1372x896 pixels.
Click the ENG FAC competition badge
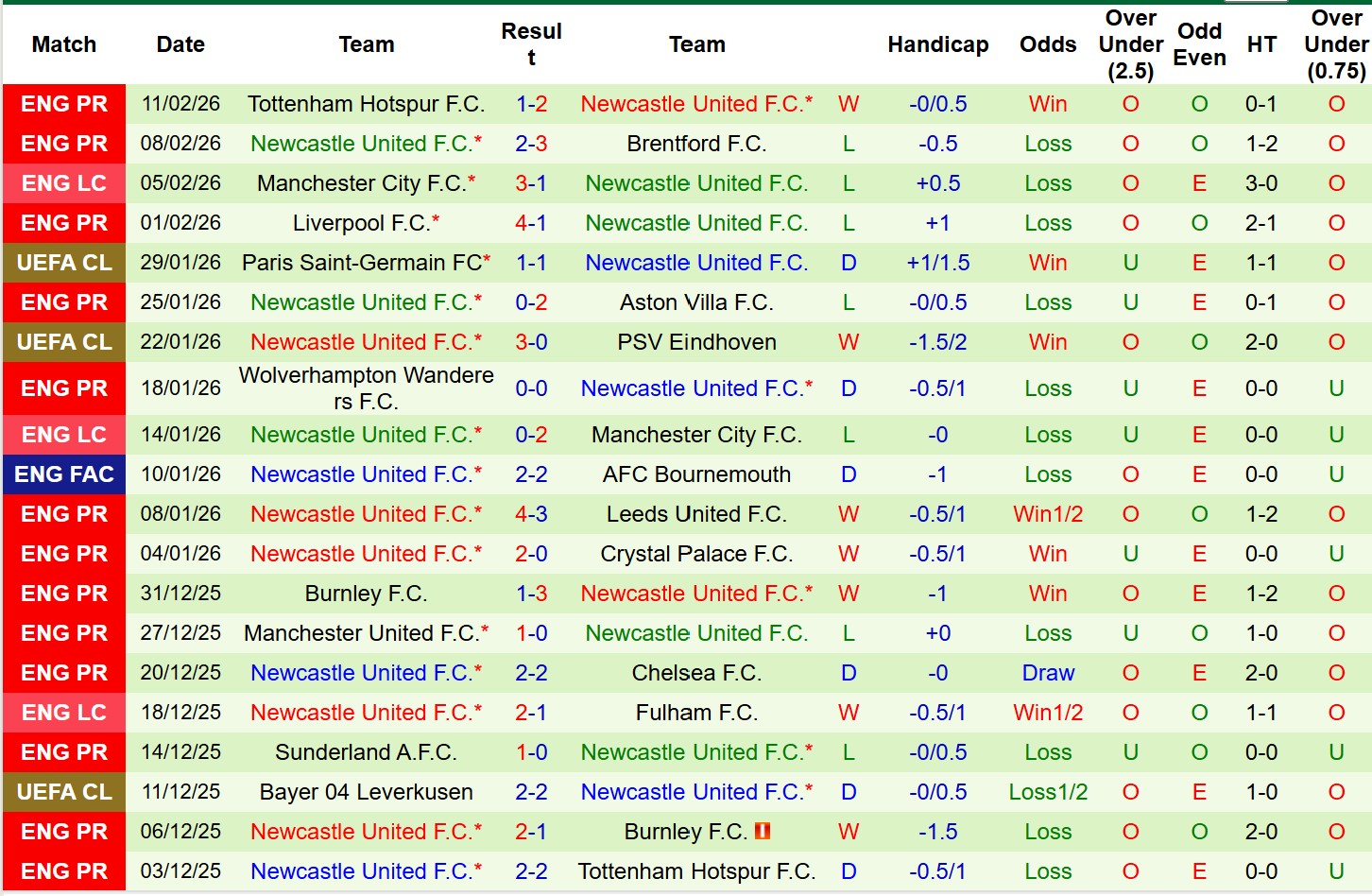coord(64,474)
